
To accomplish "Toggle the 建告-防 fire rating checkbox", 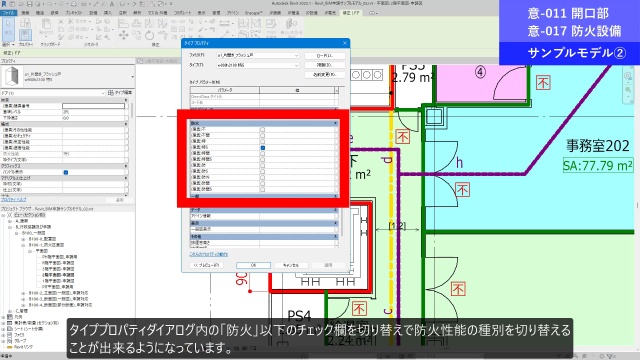I will point(262,166).
